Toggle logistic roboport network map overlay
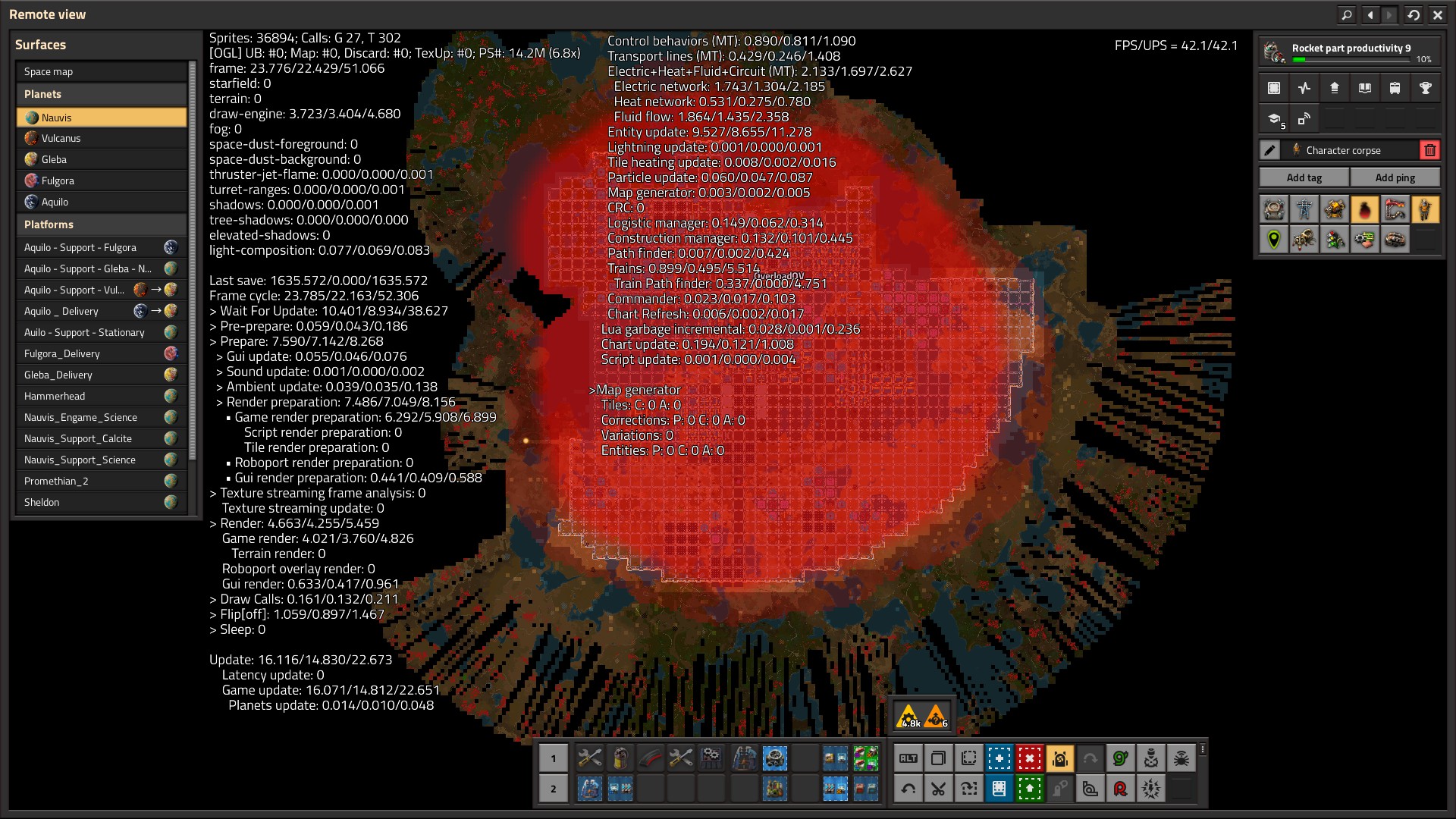This screenshot has width=1456, height=819. pyautogui.click(x=1274, y=209)
